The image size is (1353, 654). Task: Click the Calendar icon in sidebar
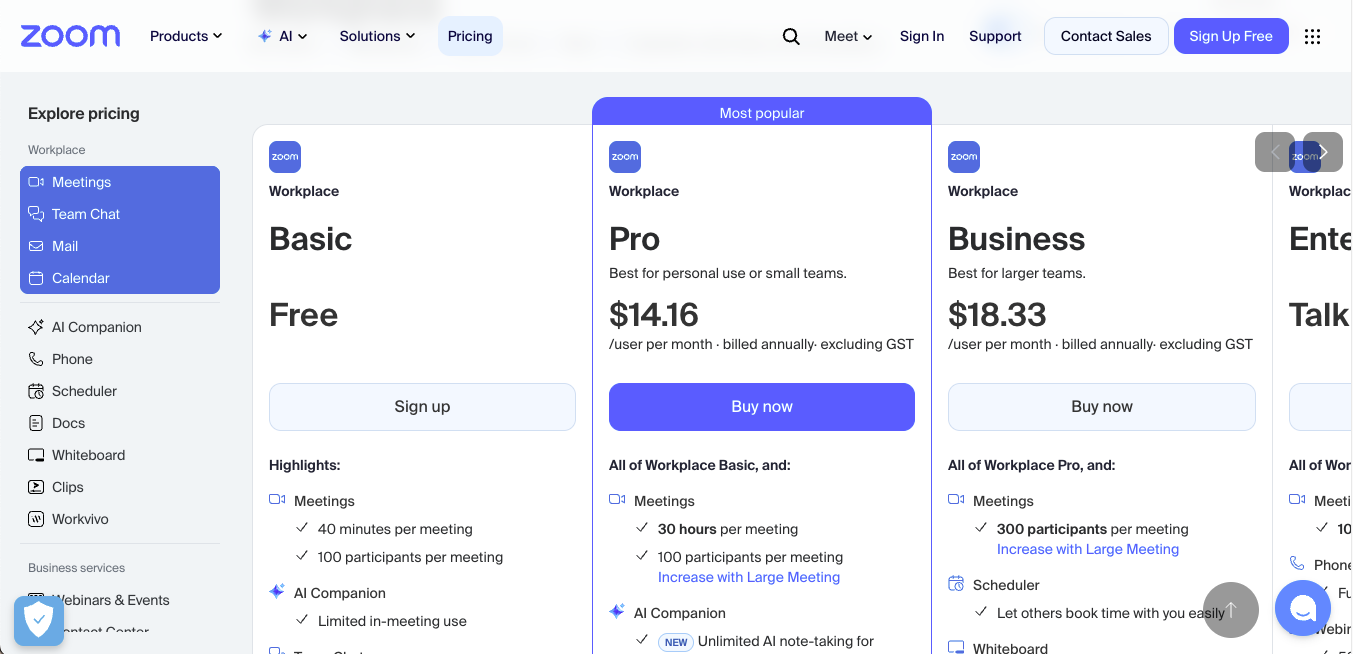pyautogui.click(x=36, y=278)
